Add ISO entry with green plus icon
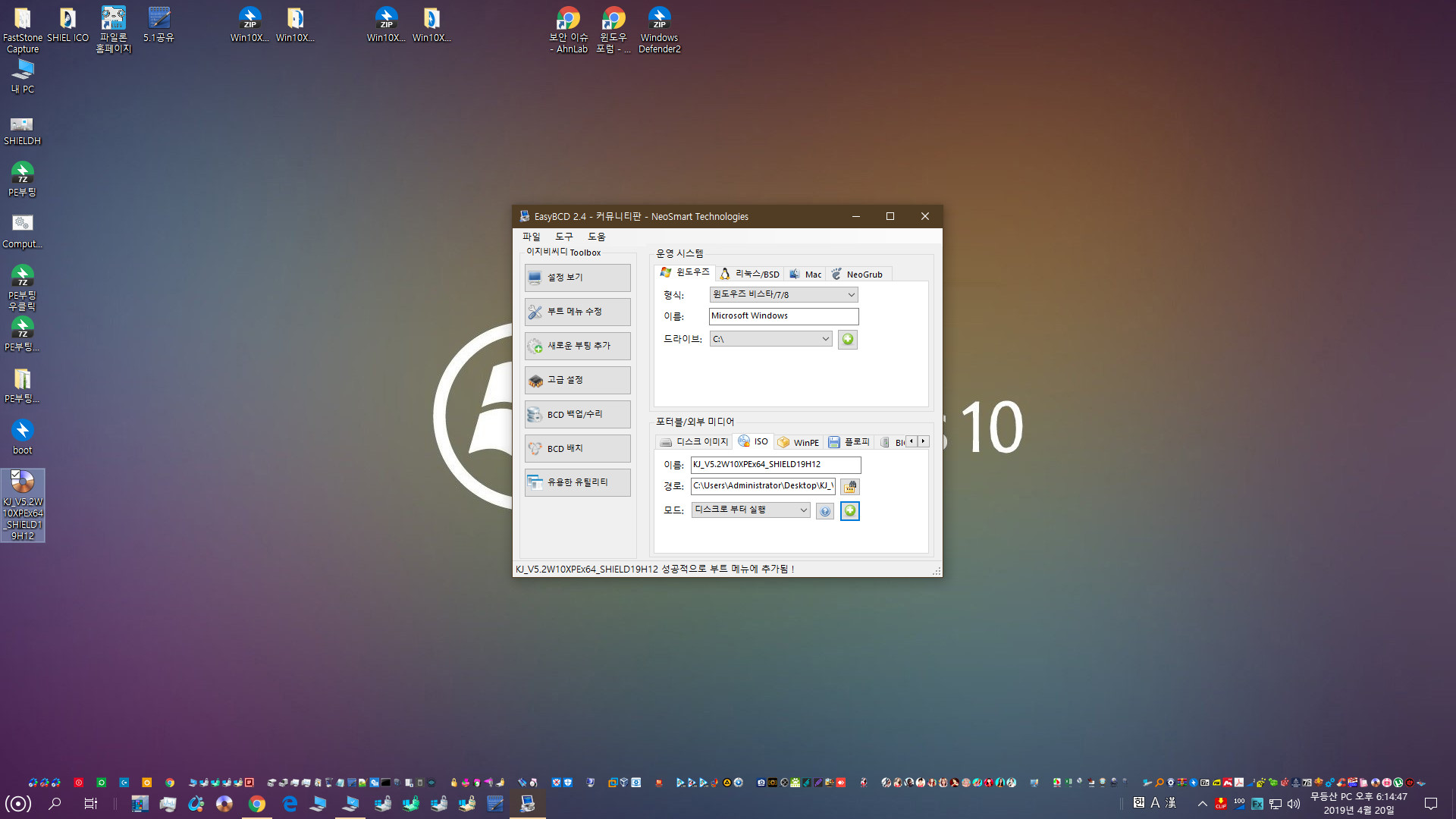The width and height of the screenshot is (1456, 819). click(x=850, y=511)
